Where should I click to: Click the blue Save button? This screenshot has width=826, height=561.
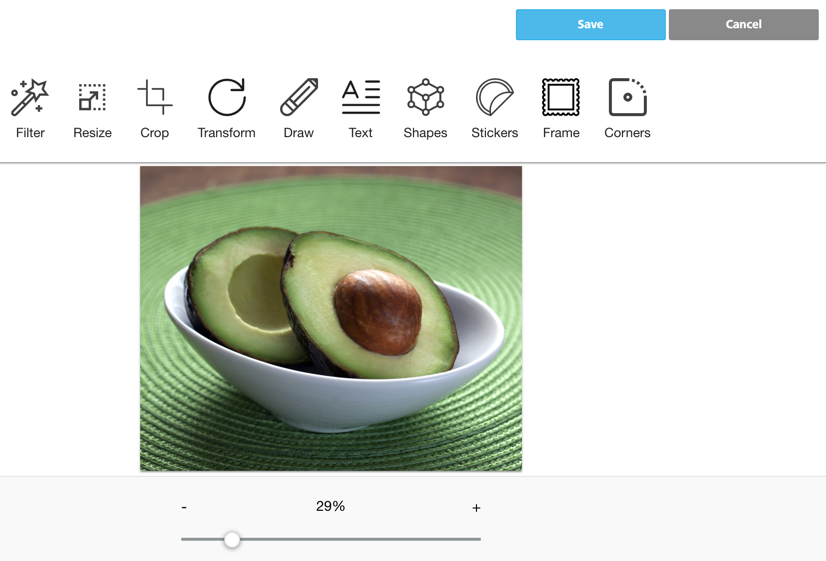(591, 24)
